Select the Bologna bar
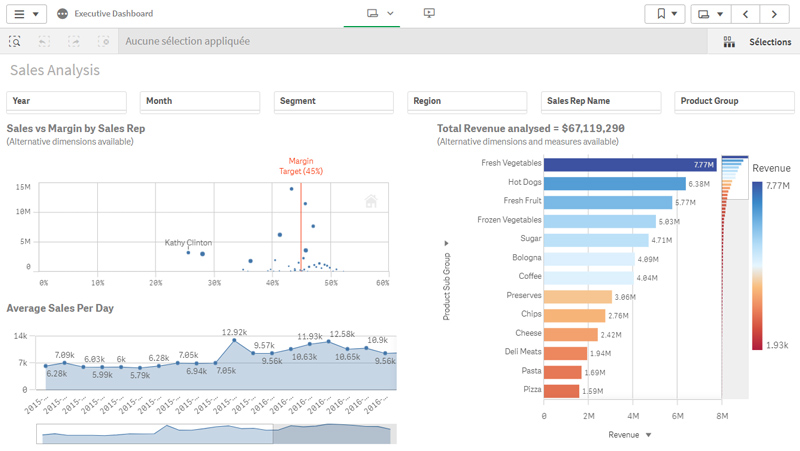Image resolution: width=800 pixels, height=451 pixels. [589, 259]
